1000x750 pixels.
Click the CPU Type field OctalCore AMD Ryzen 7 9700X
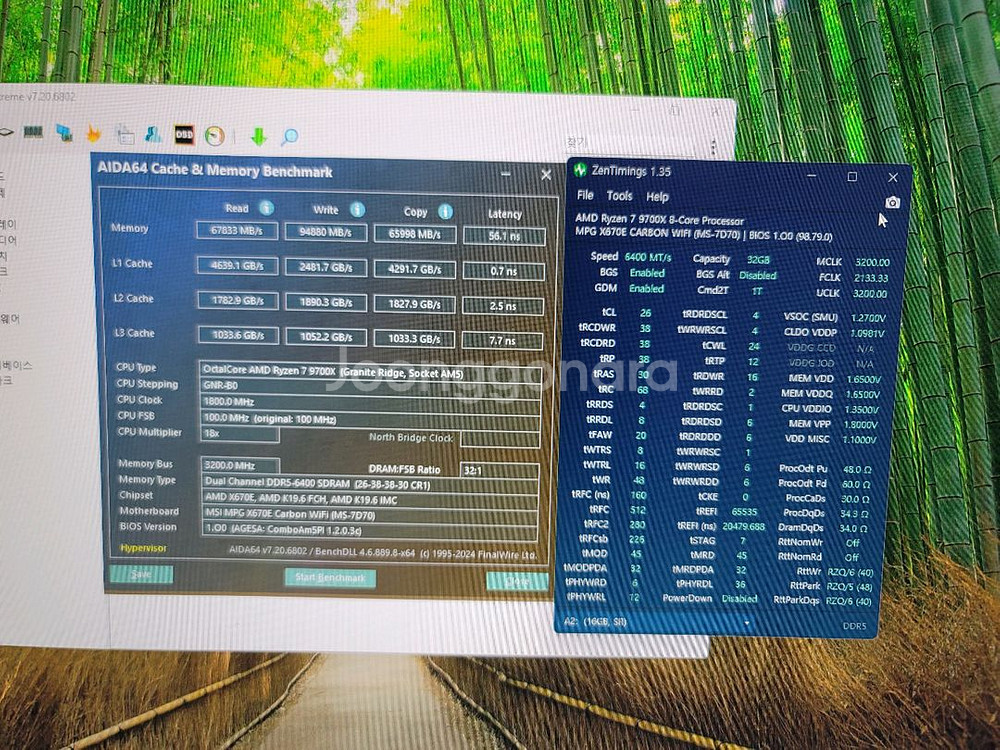(371, 371)
